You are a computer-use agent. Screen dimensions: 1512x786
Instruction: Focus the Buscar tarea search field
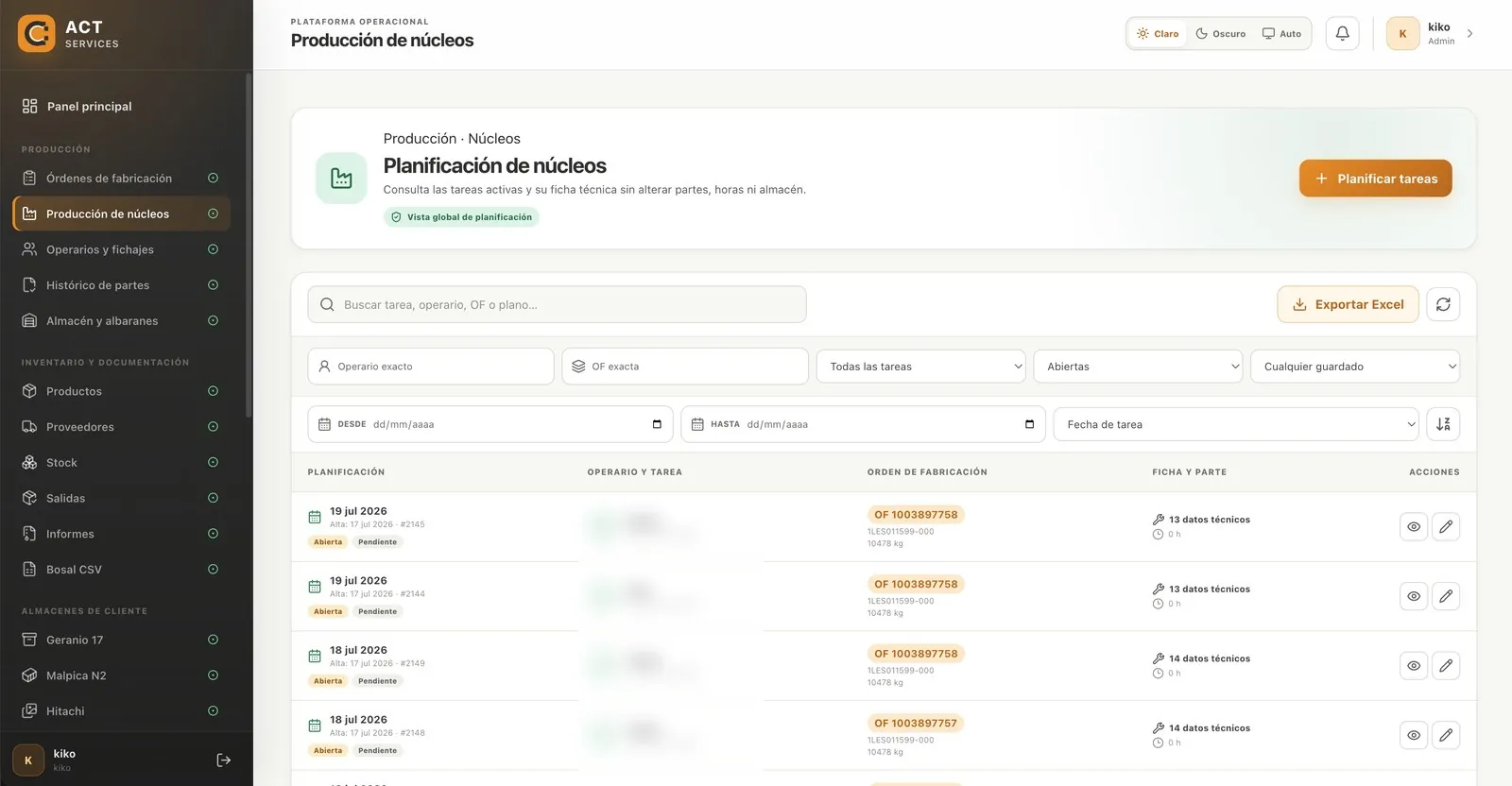click(x=557, y=304)
